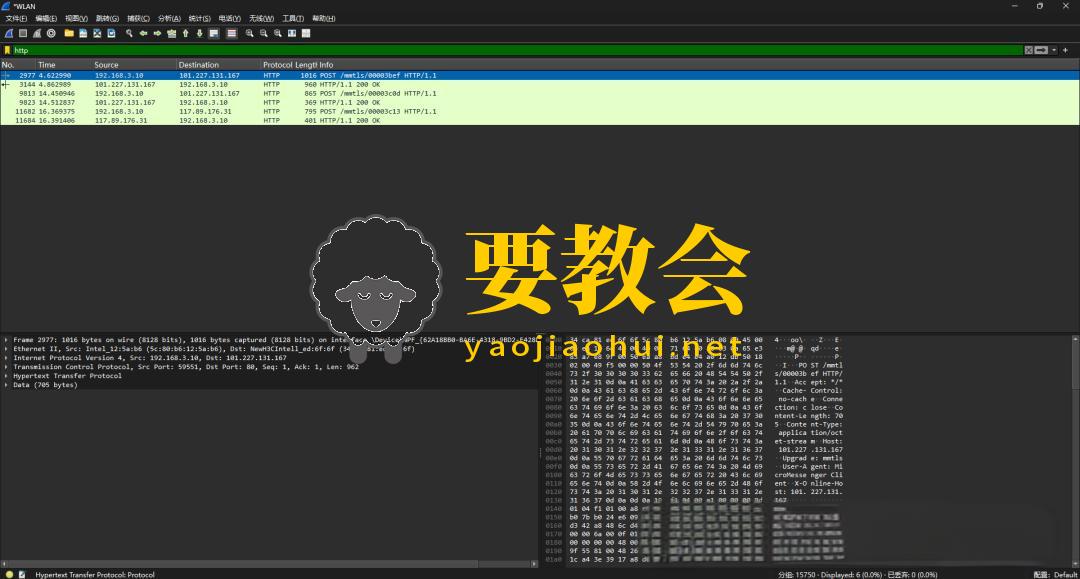Expand the Ethernet II details
This screenshot has height=579, width=1080.
6,349
